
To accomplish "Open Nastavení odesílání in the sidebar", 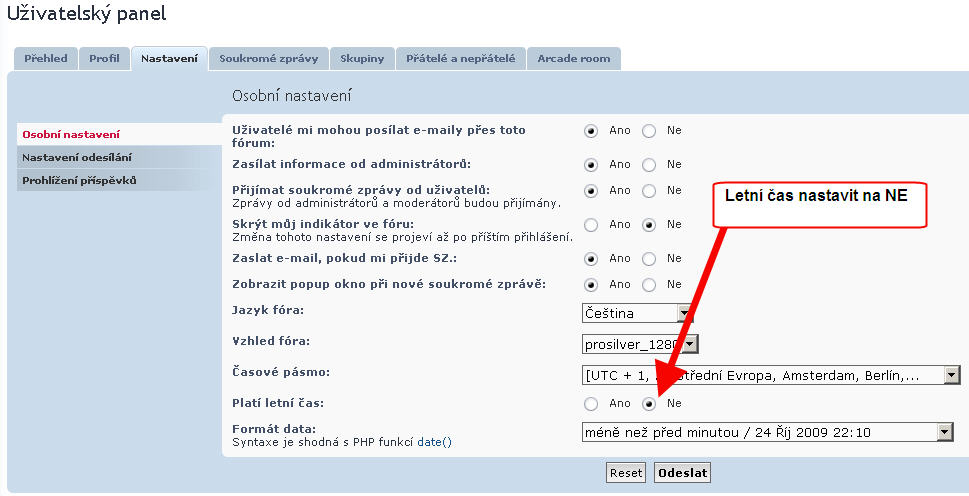I will [x=77, y=157].
